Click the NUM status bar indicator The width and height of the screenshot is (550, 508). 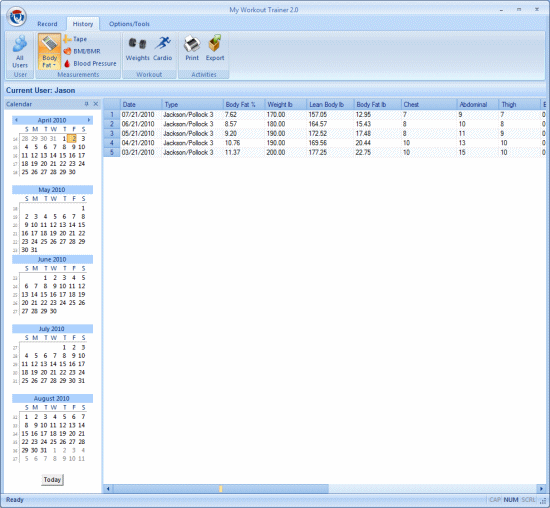pyautogui.click(x=511, y=500)
